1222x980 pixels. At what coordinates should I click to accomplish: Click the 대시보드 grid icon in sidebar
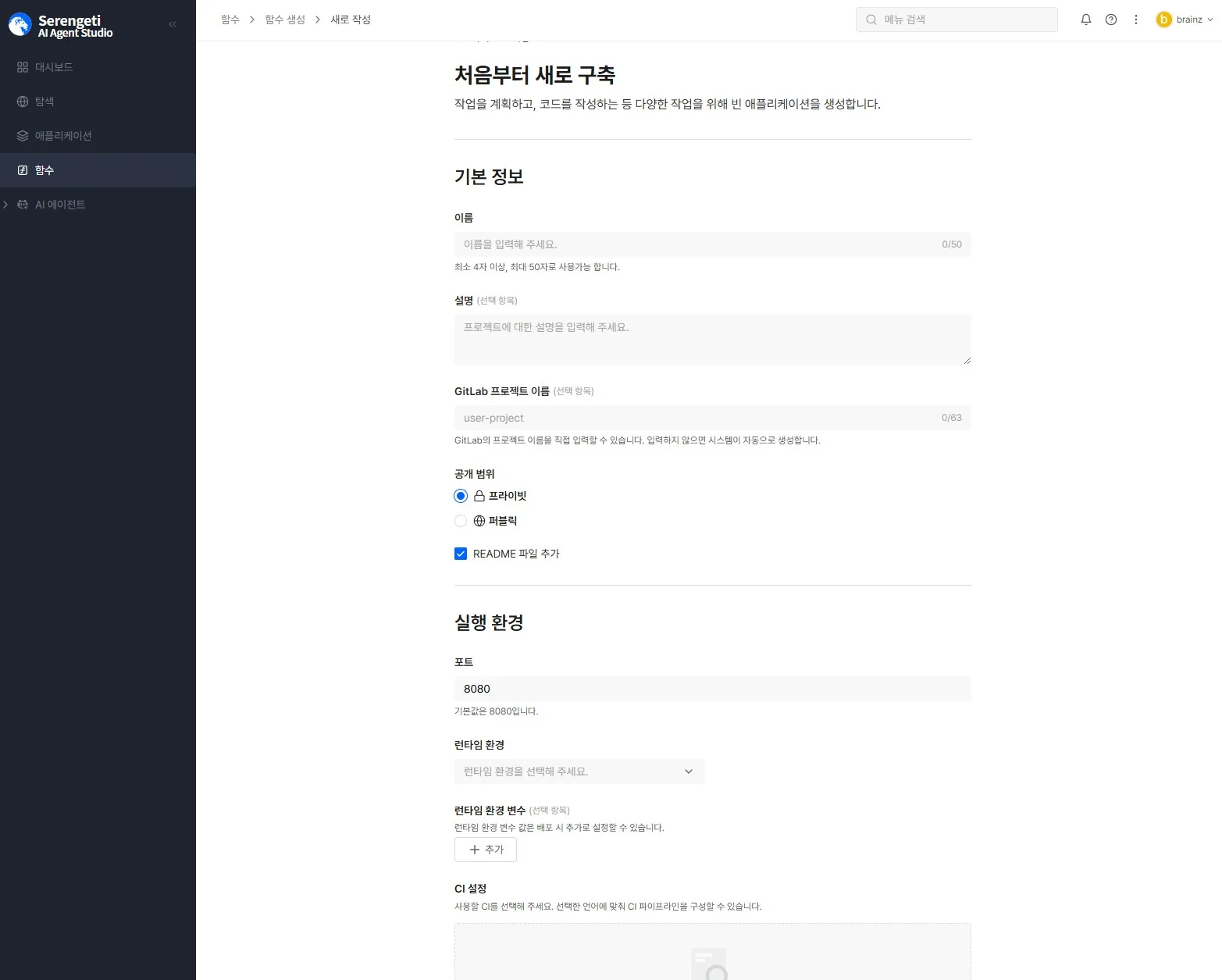23,67
